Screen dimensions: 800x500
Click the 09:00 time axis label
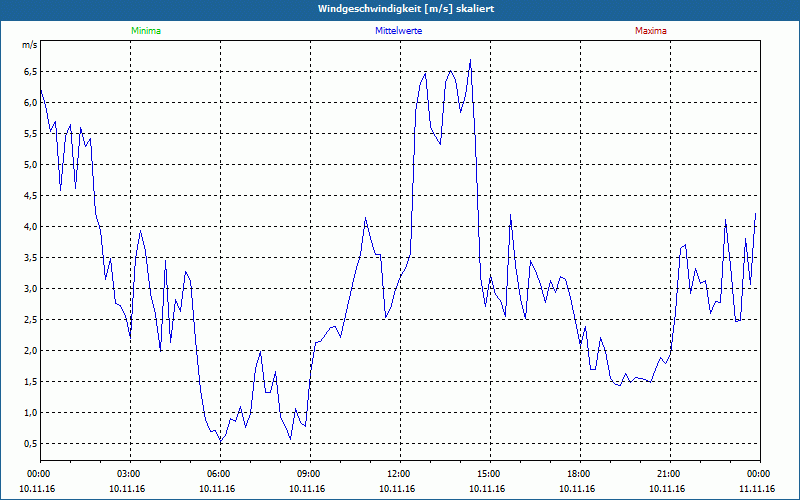point(310,474)
